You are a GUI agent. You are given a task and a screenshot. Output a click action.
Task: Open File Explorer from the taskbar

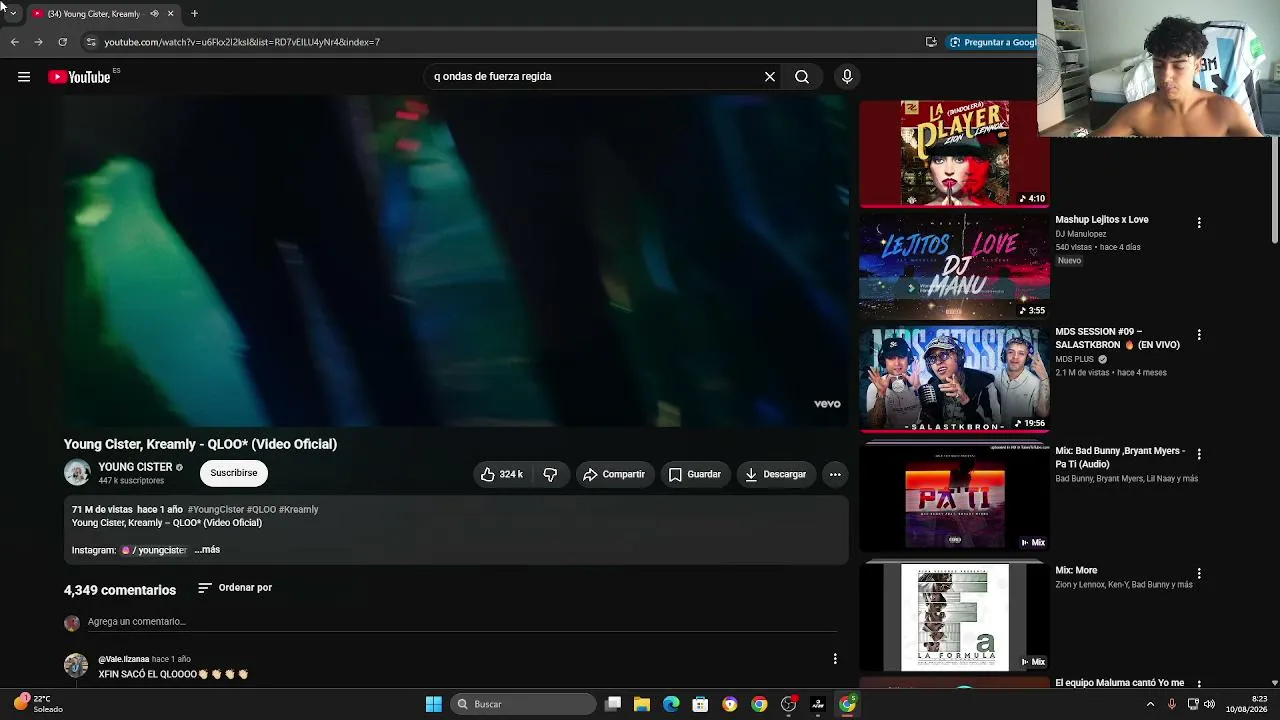[642, 704]
